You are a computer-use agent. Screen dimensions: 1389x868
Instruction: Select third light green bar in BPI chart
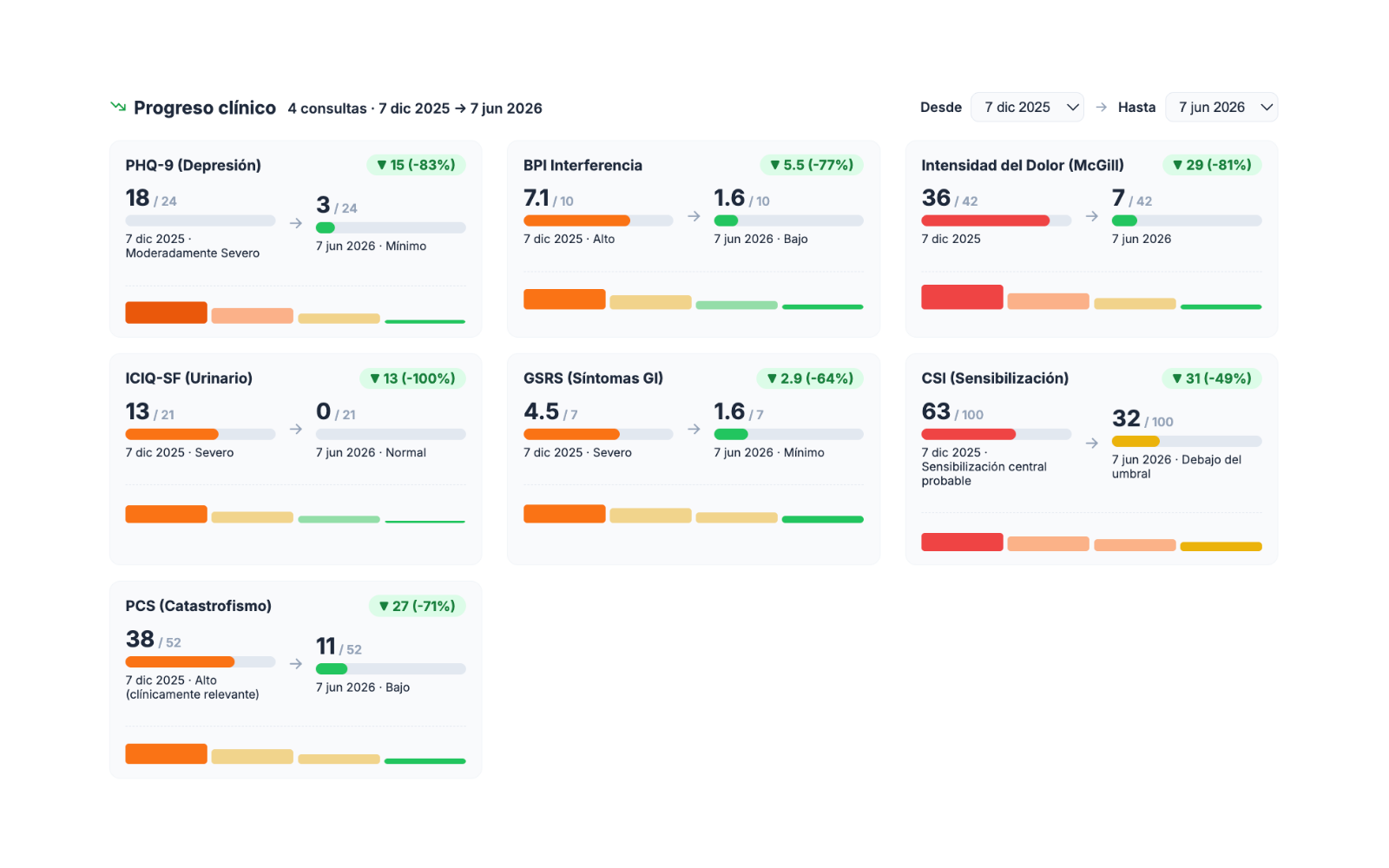(737, 306)
